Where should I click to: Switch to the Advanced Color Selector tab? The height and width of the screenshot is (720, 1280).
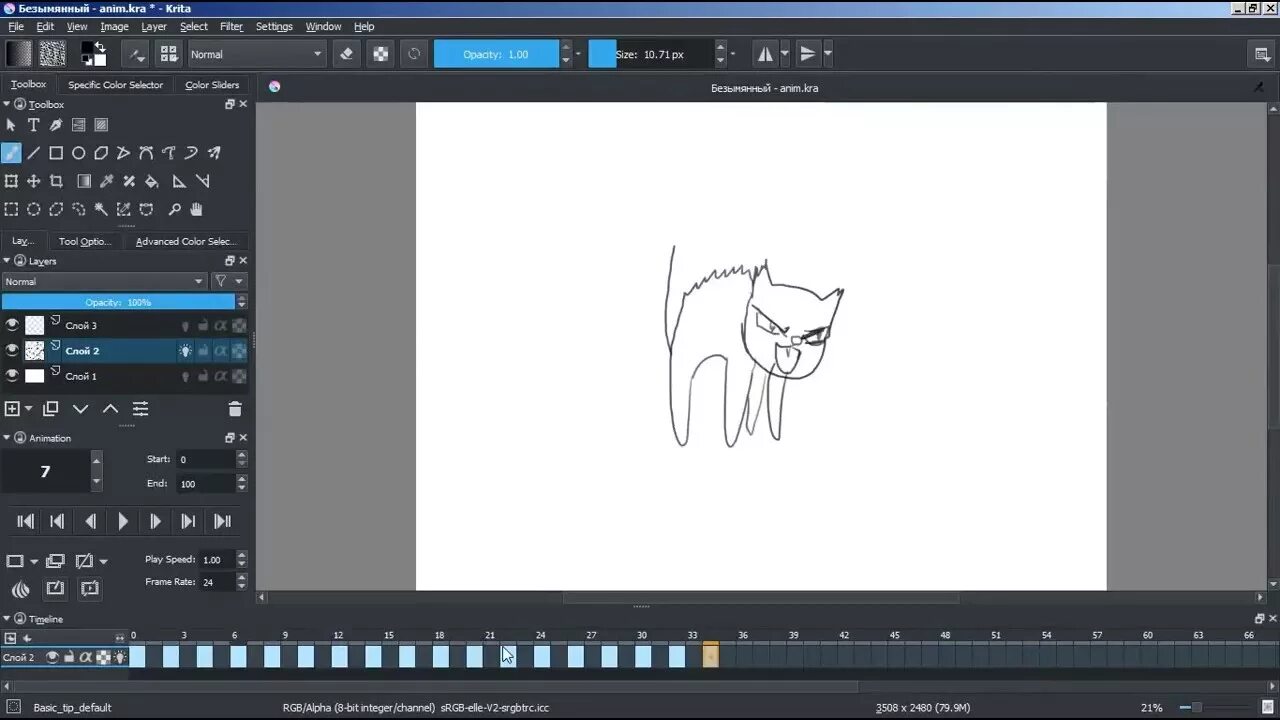click(186, 241)
